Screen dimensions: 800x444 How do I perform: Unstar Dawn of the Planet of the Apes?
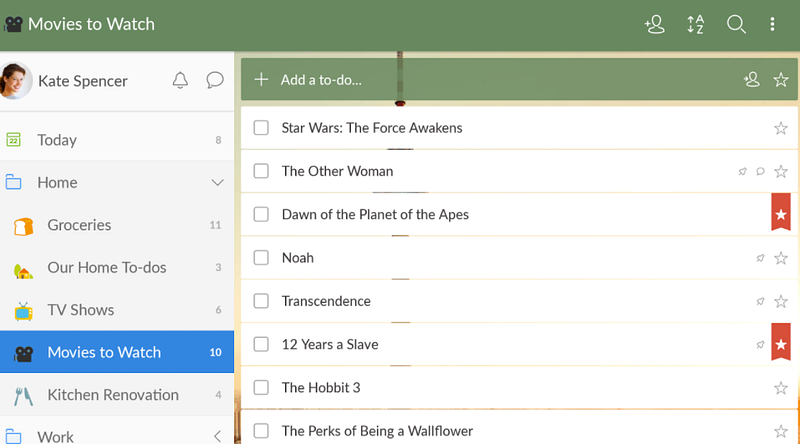point(781,212)
